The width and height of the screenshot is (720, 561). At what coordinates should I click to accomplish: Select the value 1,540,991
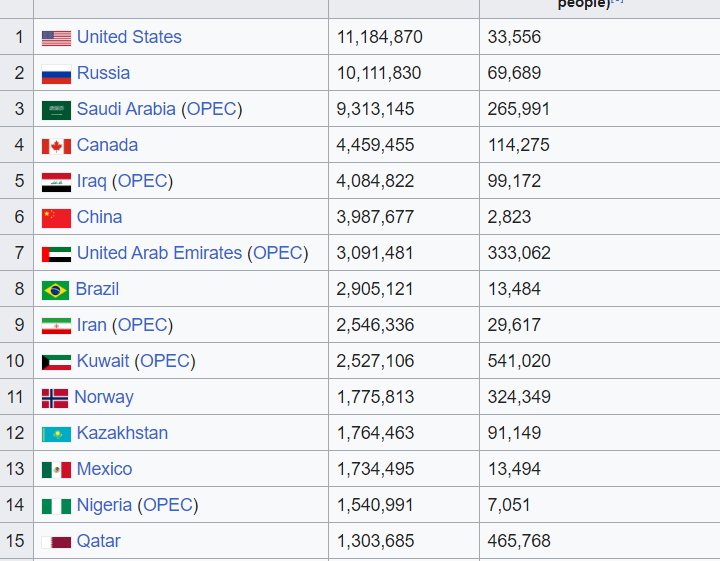click(375, 505)
